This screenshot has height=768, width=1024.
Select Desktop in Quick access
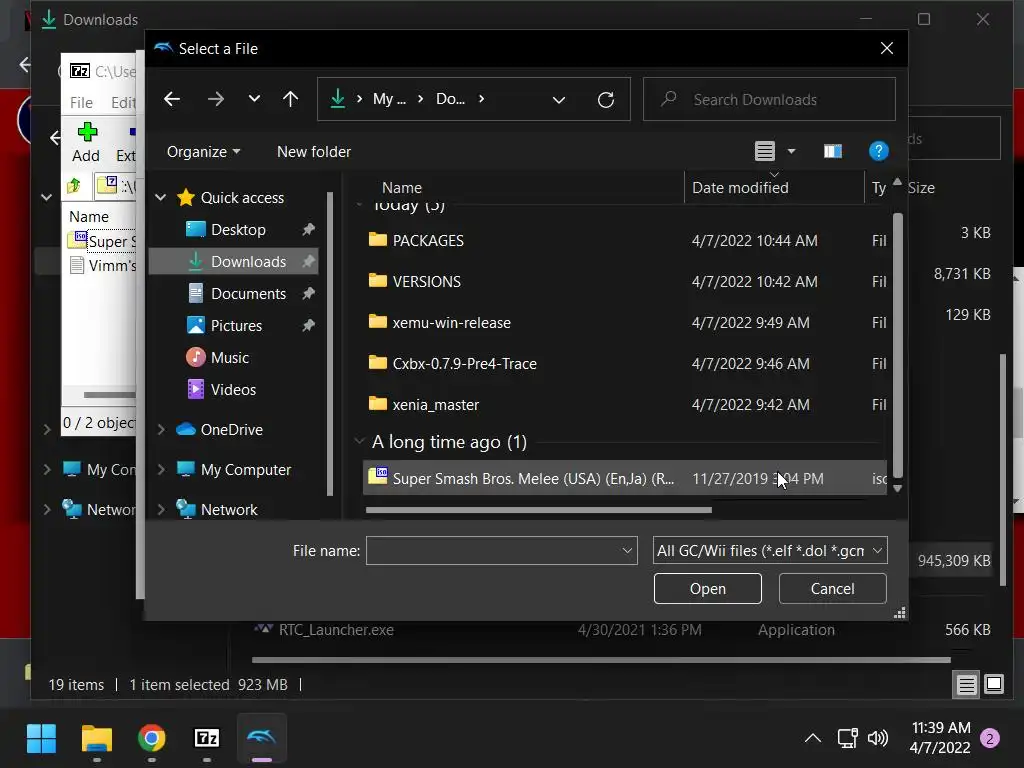[x=238, y=230]
